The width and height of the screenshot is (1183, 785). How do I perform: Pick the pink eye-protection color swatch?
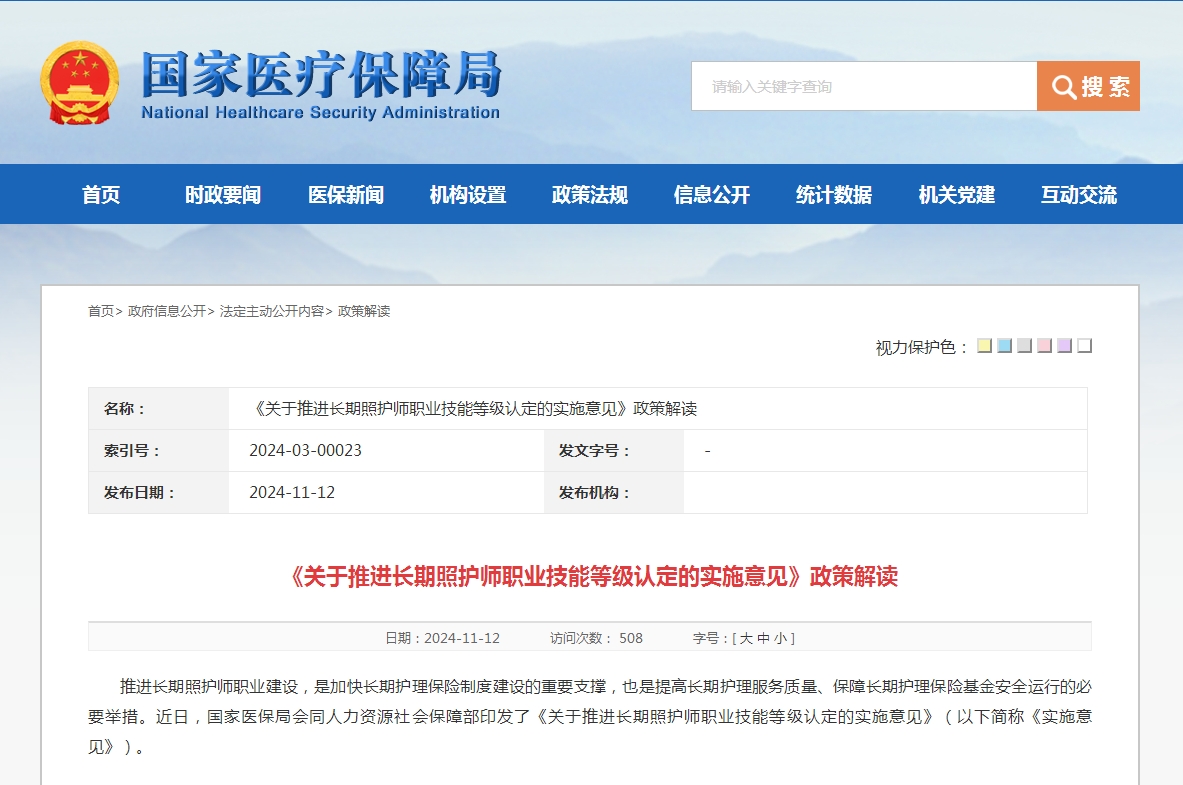[x=1045, y=346]
